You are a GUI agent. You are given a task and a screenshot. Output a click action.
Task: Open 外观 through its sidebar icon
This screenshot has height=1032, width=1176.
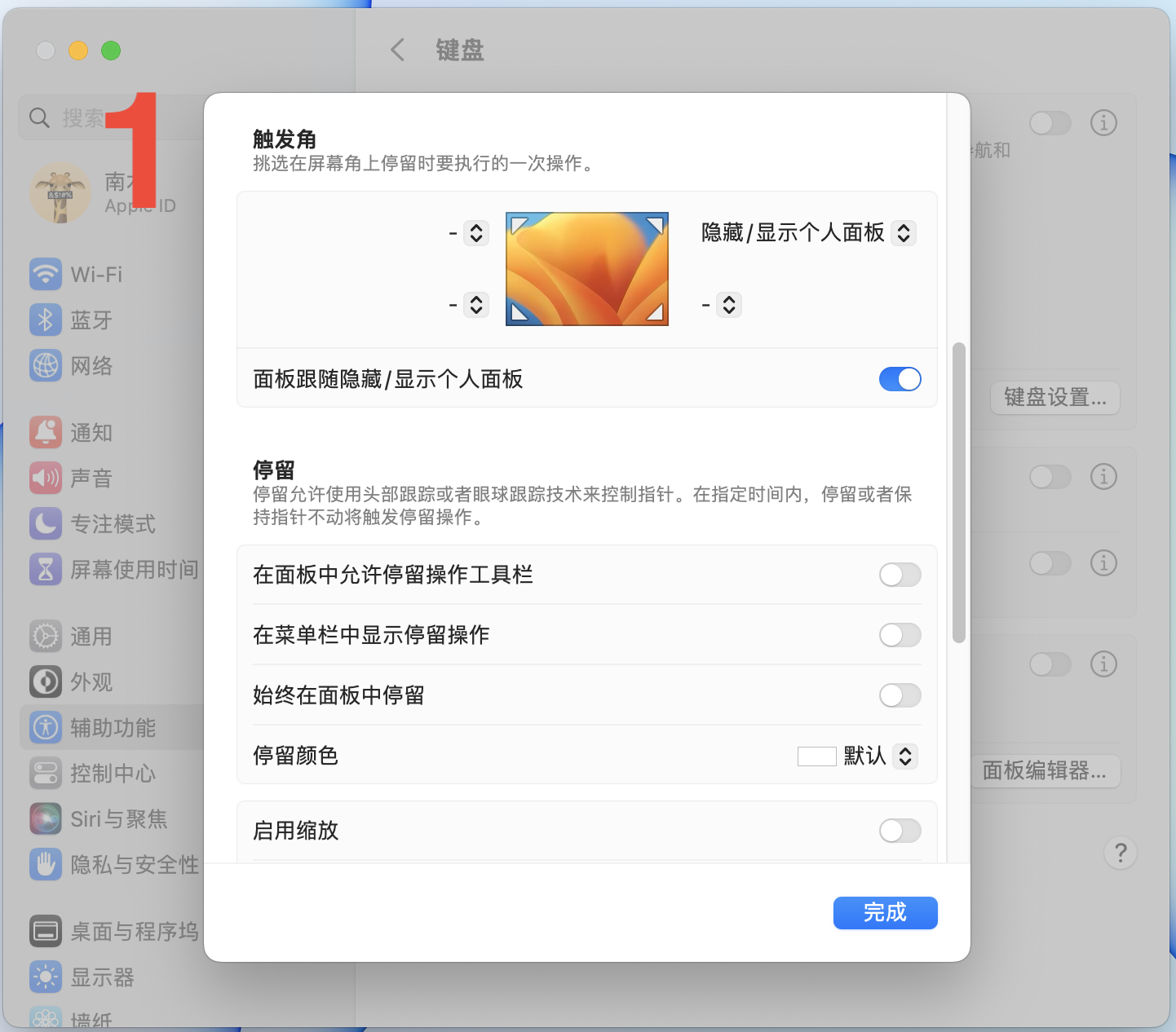tap(46, 681)
